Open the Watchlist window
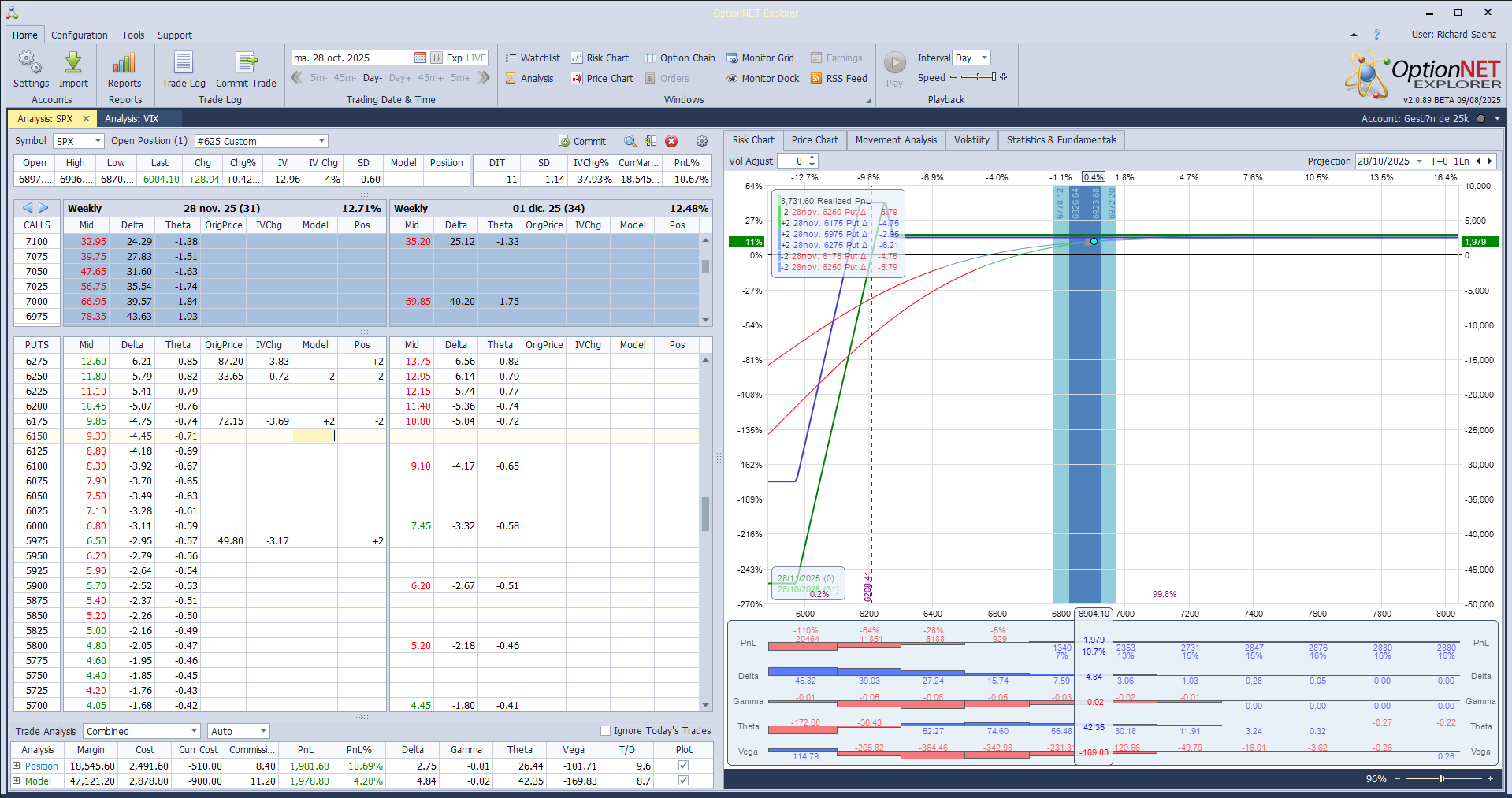This screenshot has width=1512, height=798. tap(533, 58)
